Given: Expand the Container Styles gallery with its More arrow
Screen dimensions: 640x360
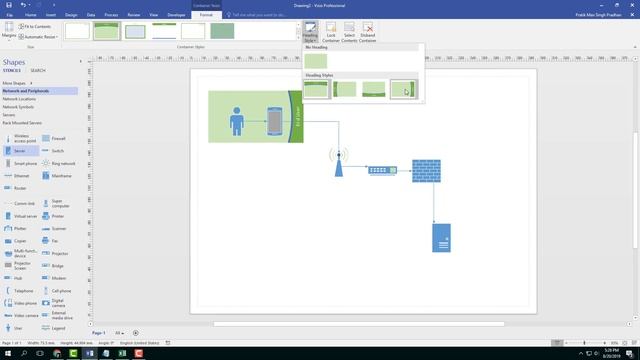Looking at the screenshot, I should point(298,37).
